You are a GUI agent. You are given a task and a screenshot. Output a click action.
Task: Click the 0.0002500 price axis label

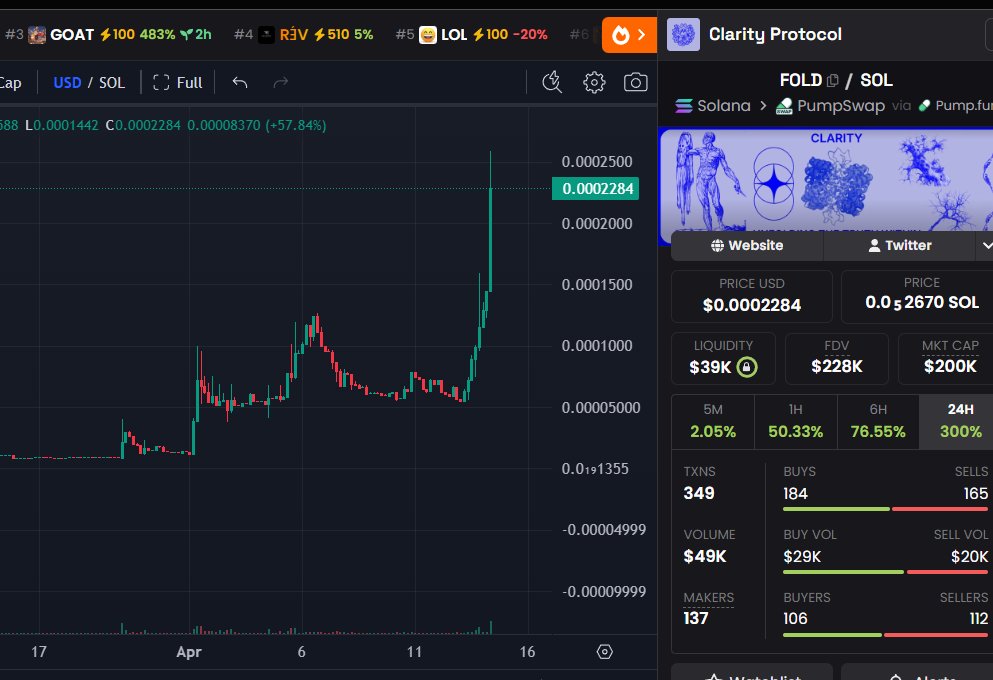pyautogui.click(x=597, y=162)
